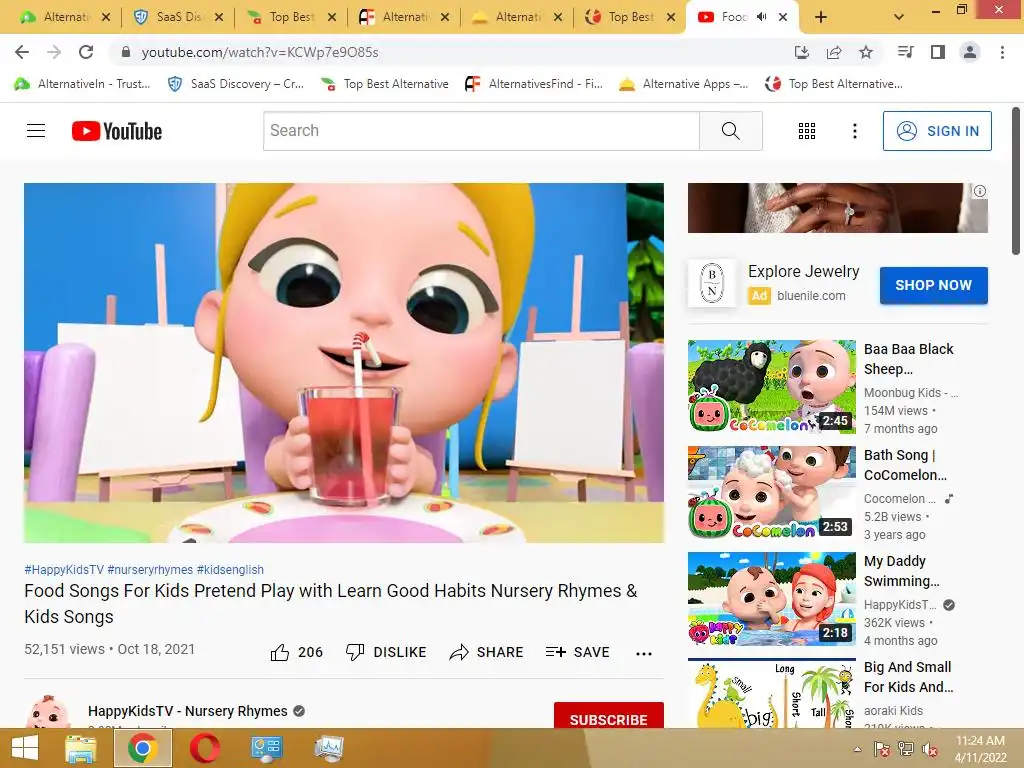The width and height of the screenshot is (1024, 768).
Task: Open the taskbar clock showing 11:24 AM
Action: [980, 749]
